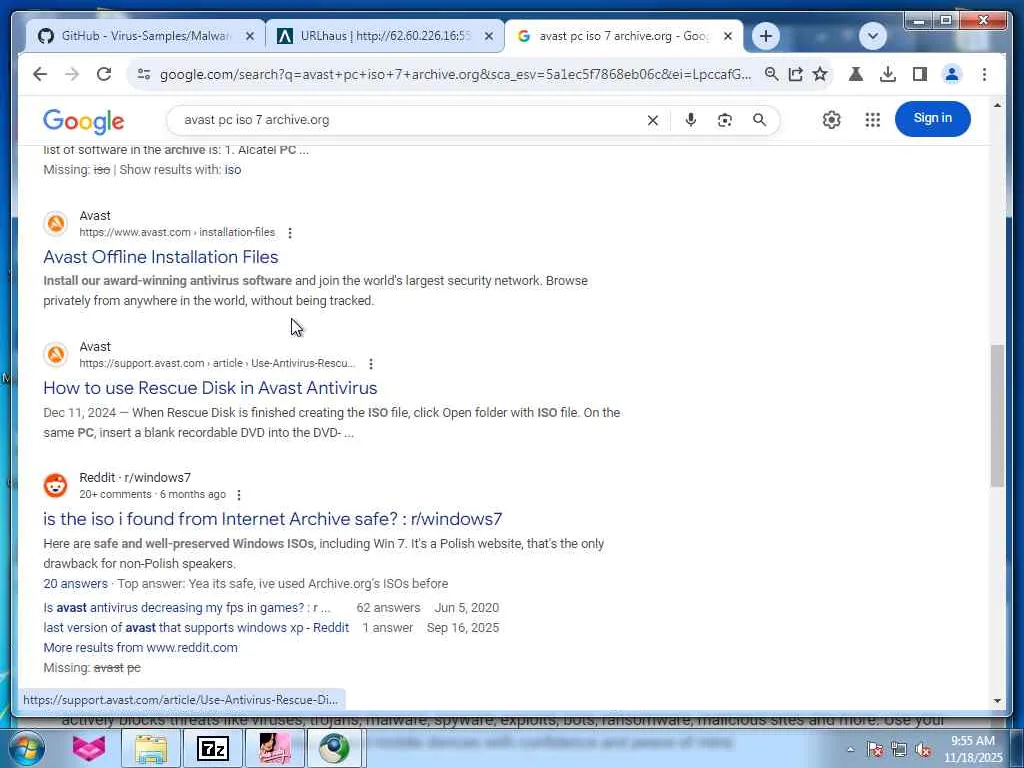Click the muted volume tray icon
The width and height of the screenshot is (1024, 768).
(x=923, y=750)
